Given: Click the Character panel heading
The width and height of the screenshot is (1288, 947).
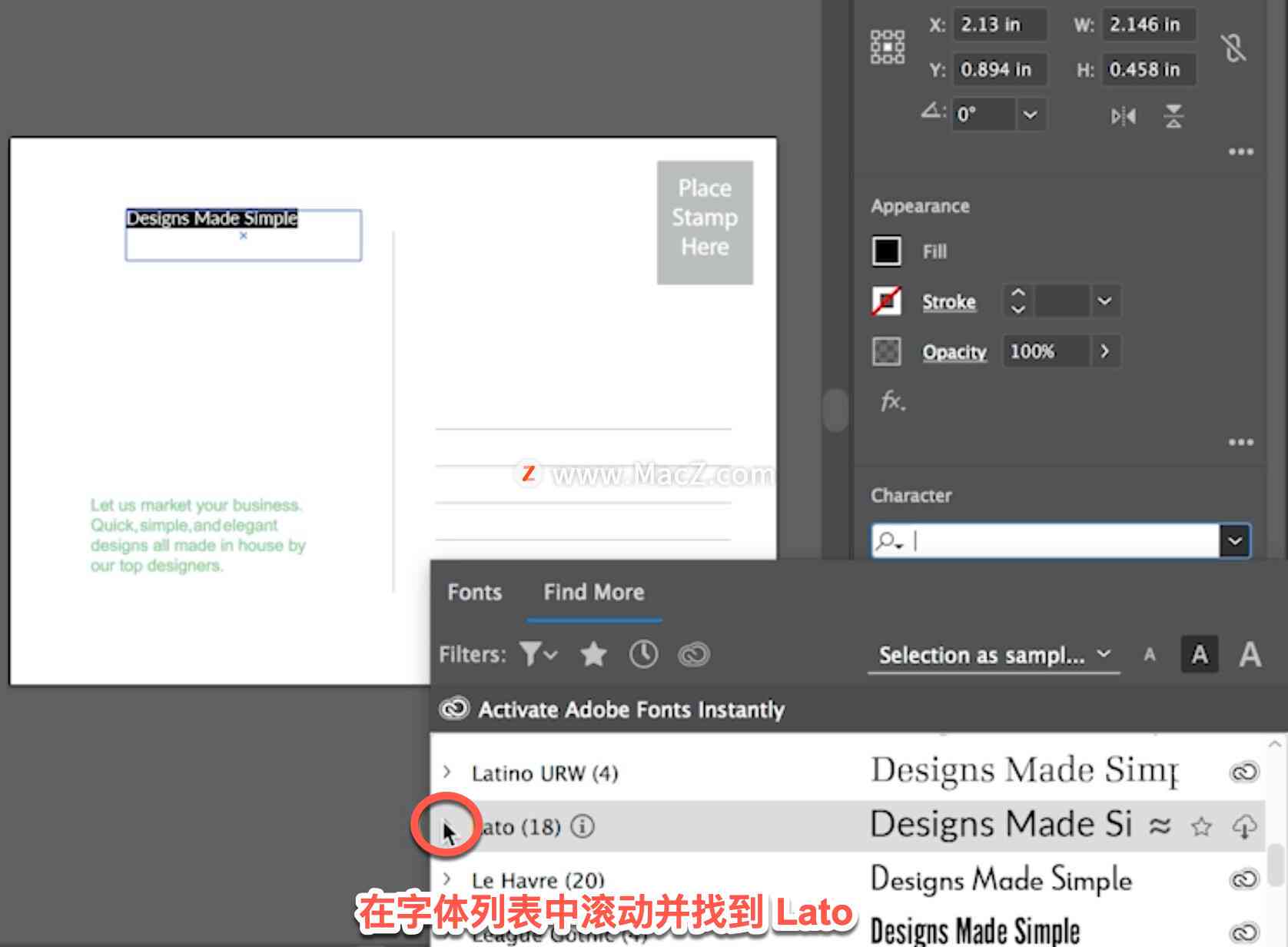Looking at the screenshot, I should tap(911, 495).
